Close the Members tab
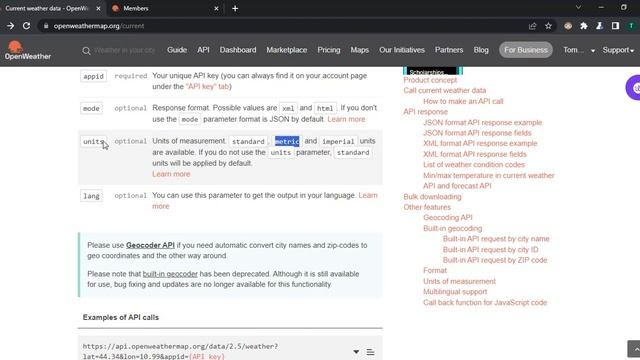The image size is (640, 360). 216,8
